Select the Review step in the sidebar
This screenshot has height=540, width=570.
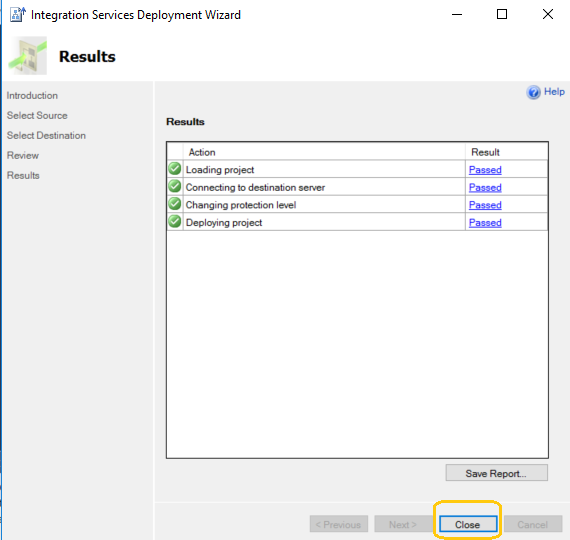[x=23, y=156]
